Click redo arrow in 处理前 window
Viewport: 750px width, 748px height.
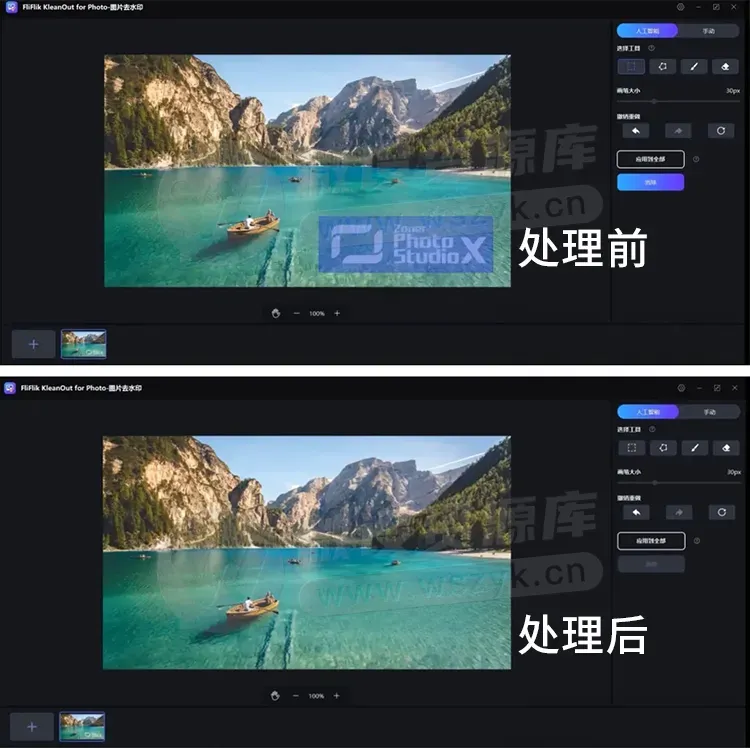(678, 131)
